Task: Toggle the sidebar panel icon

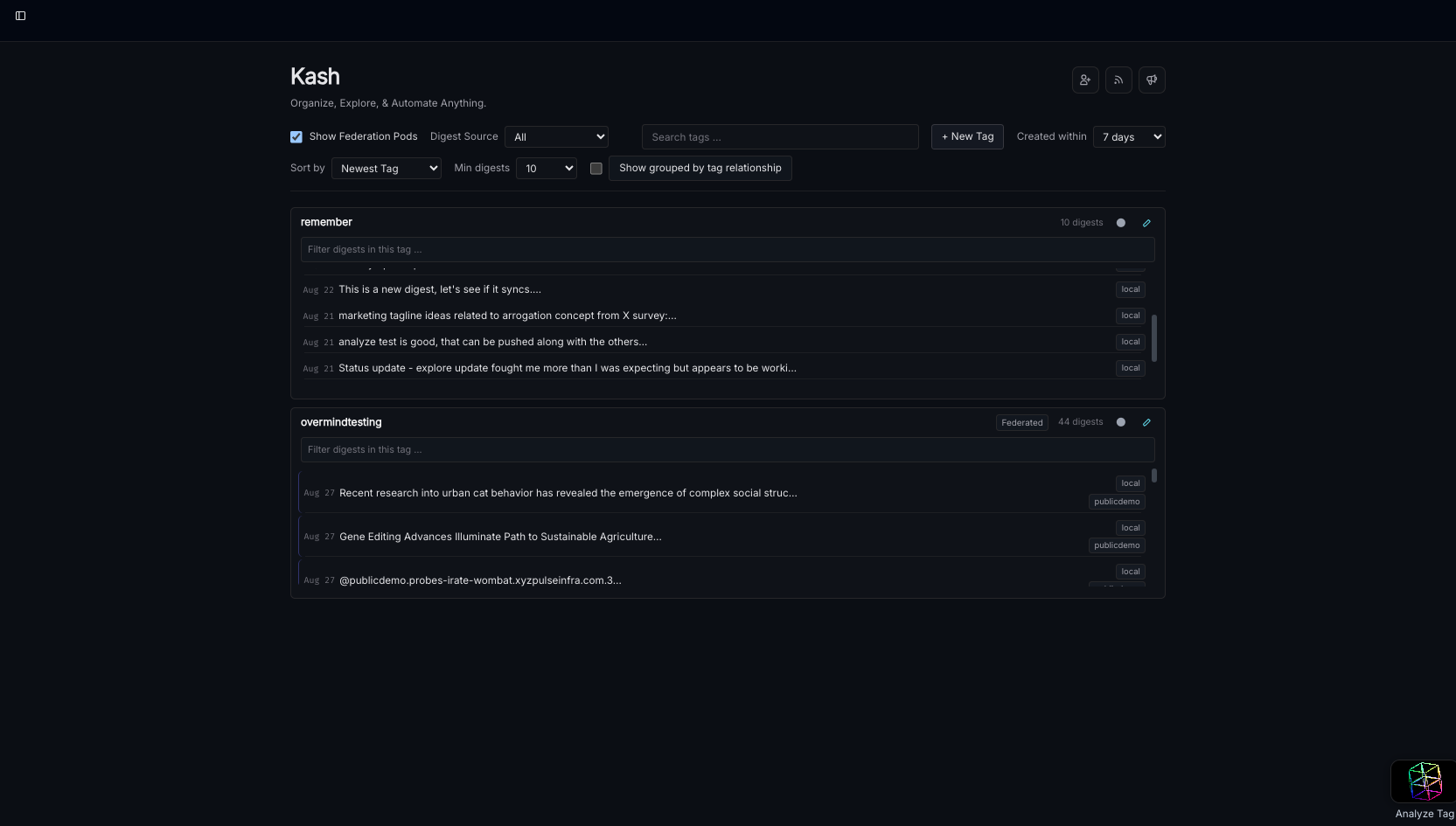Action: coord(21,16)
